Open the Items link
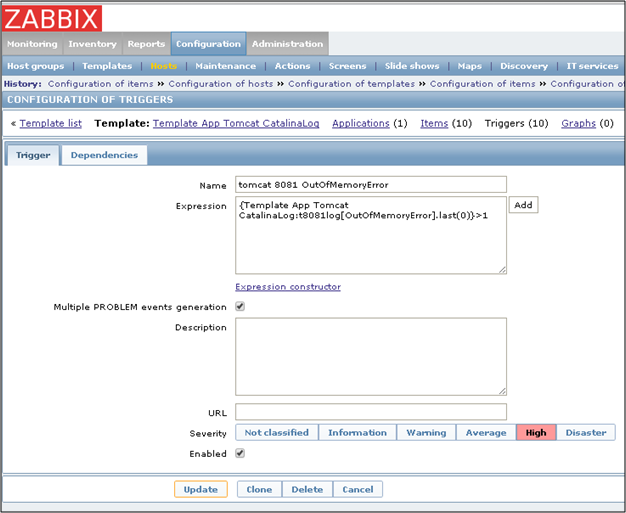Screen dimensions: 626x513 tap(434, 123)
